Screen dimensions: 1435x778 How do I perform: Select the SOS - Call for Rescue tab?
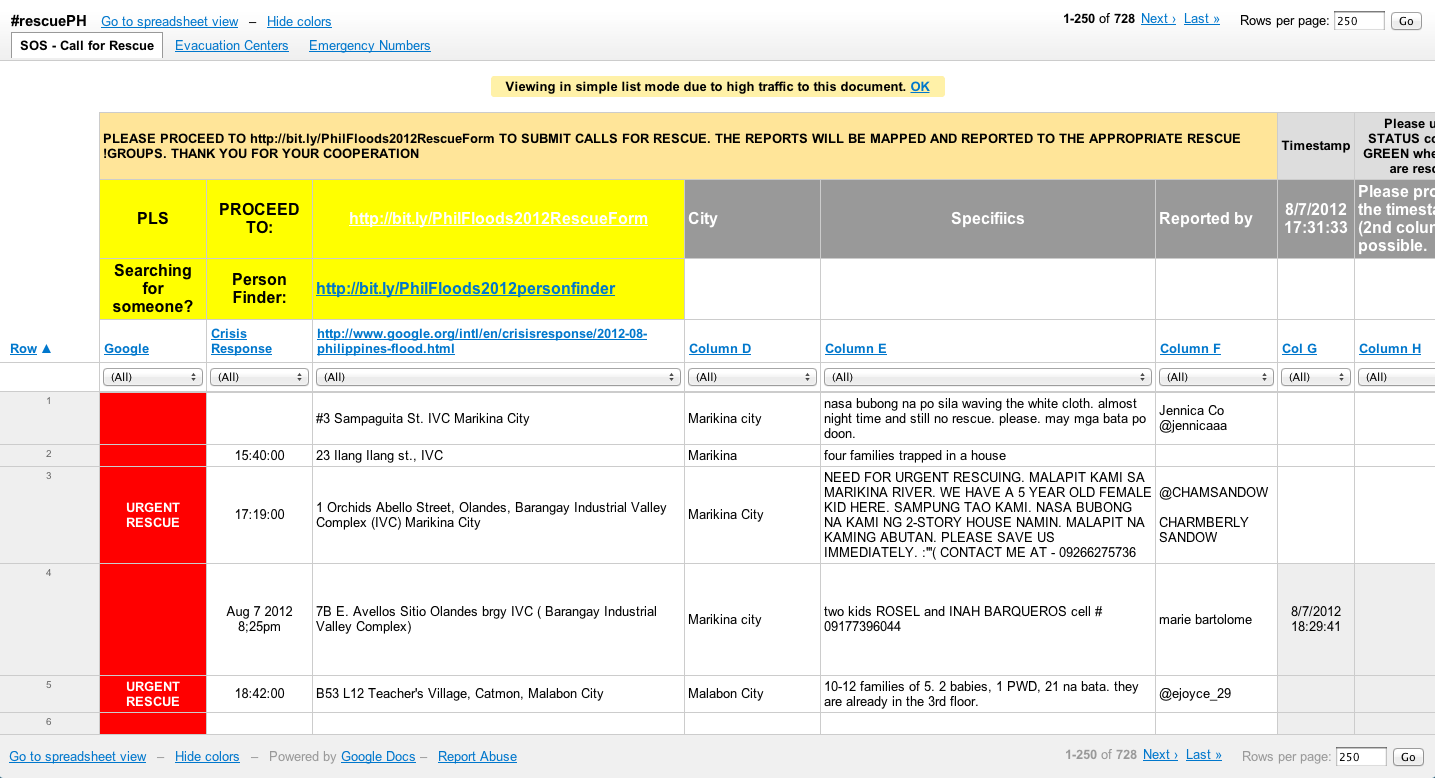point(87,46)
